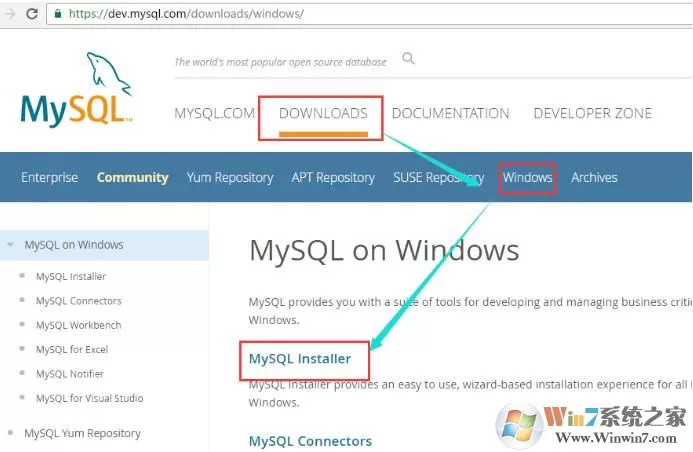Click the address bar URL field
693x452 pixels.
(x=369, y=14)
